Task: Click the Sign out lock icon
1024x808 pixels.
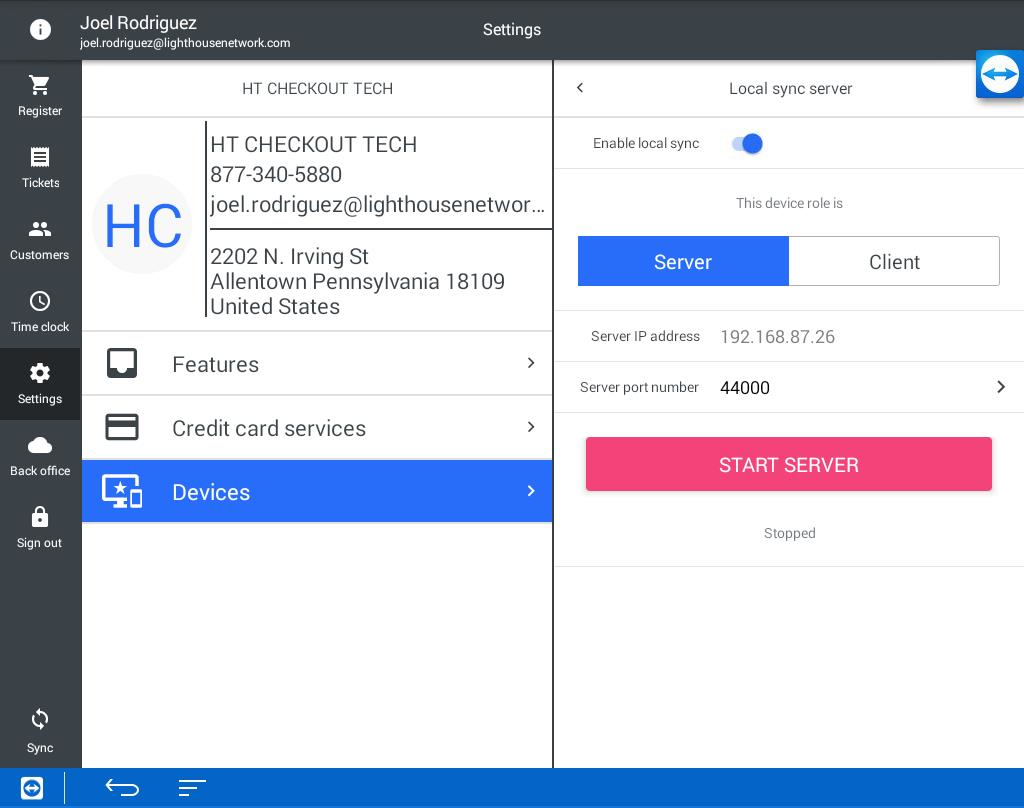Action: (40, 517)
